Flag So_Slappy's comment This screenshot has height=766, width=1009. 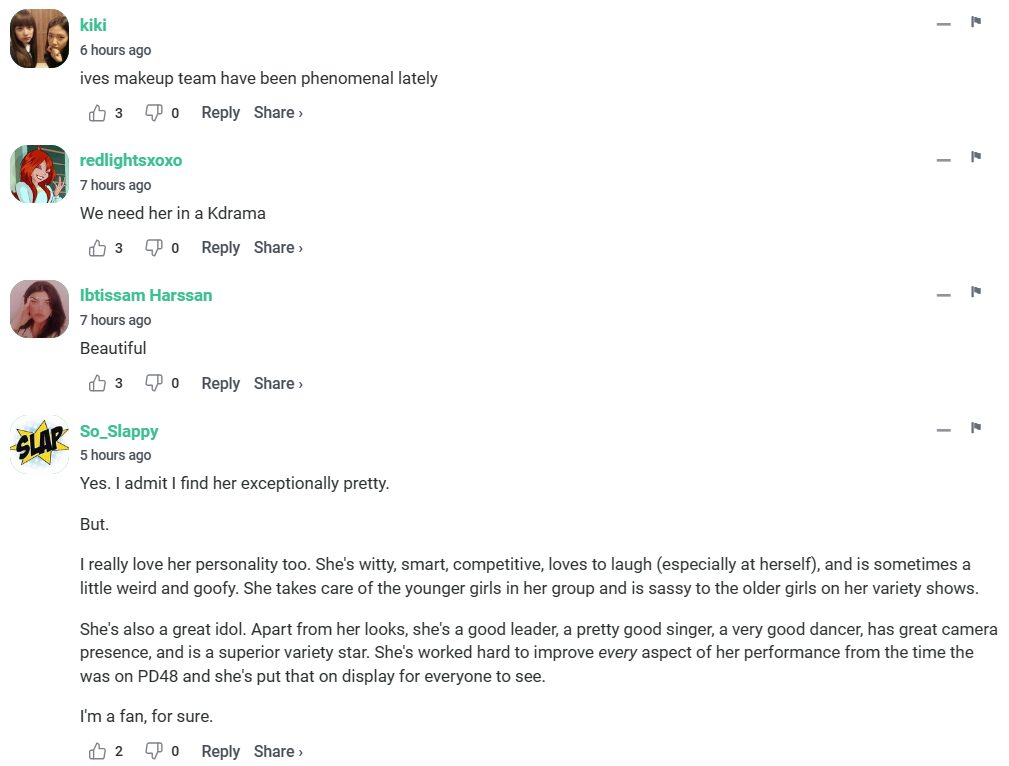pyautogui.click(x=976, y=428)
